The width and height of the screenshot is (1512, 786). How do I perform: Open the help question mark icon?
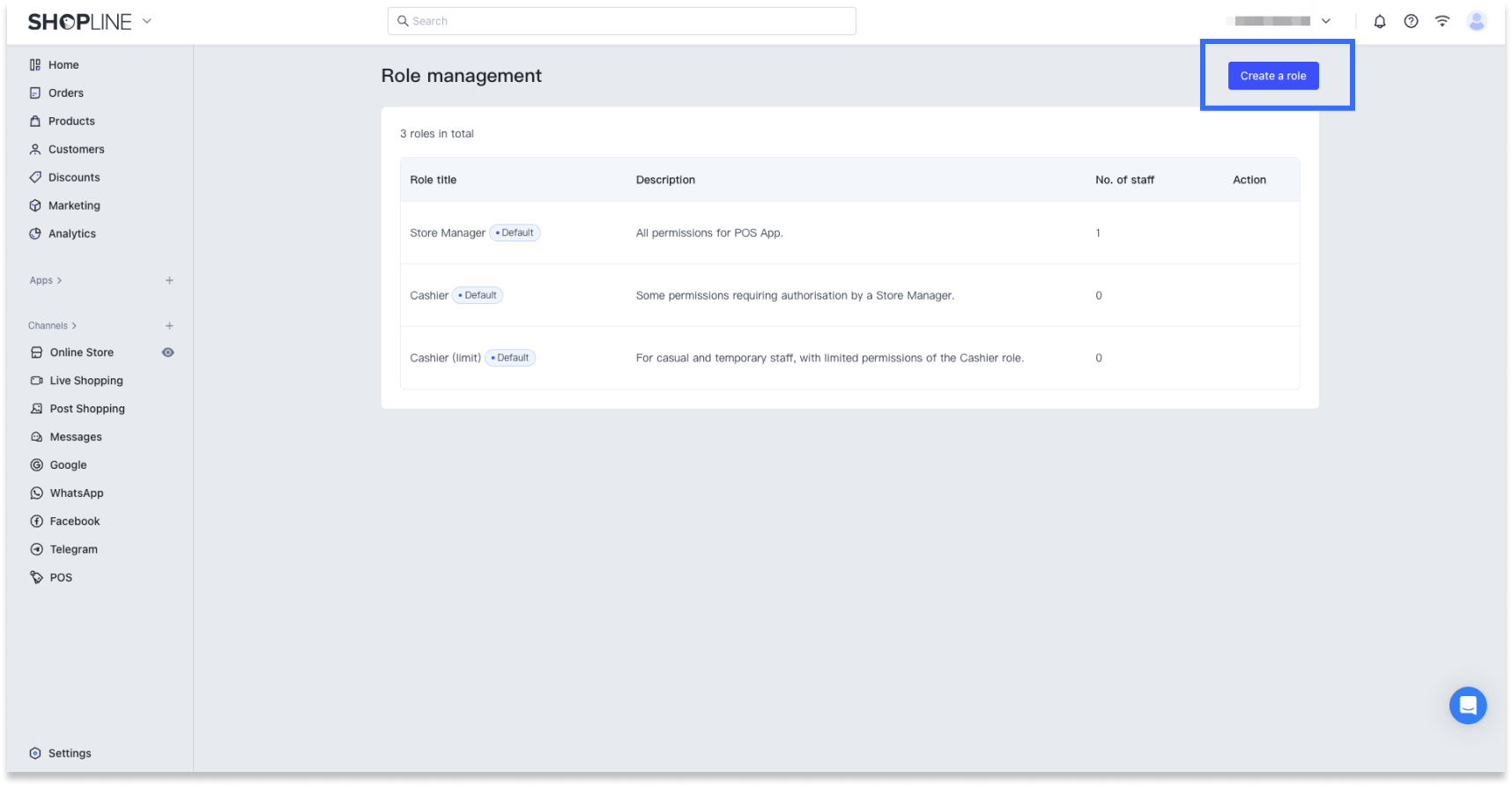1412,21
